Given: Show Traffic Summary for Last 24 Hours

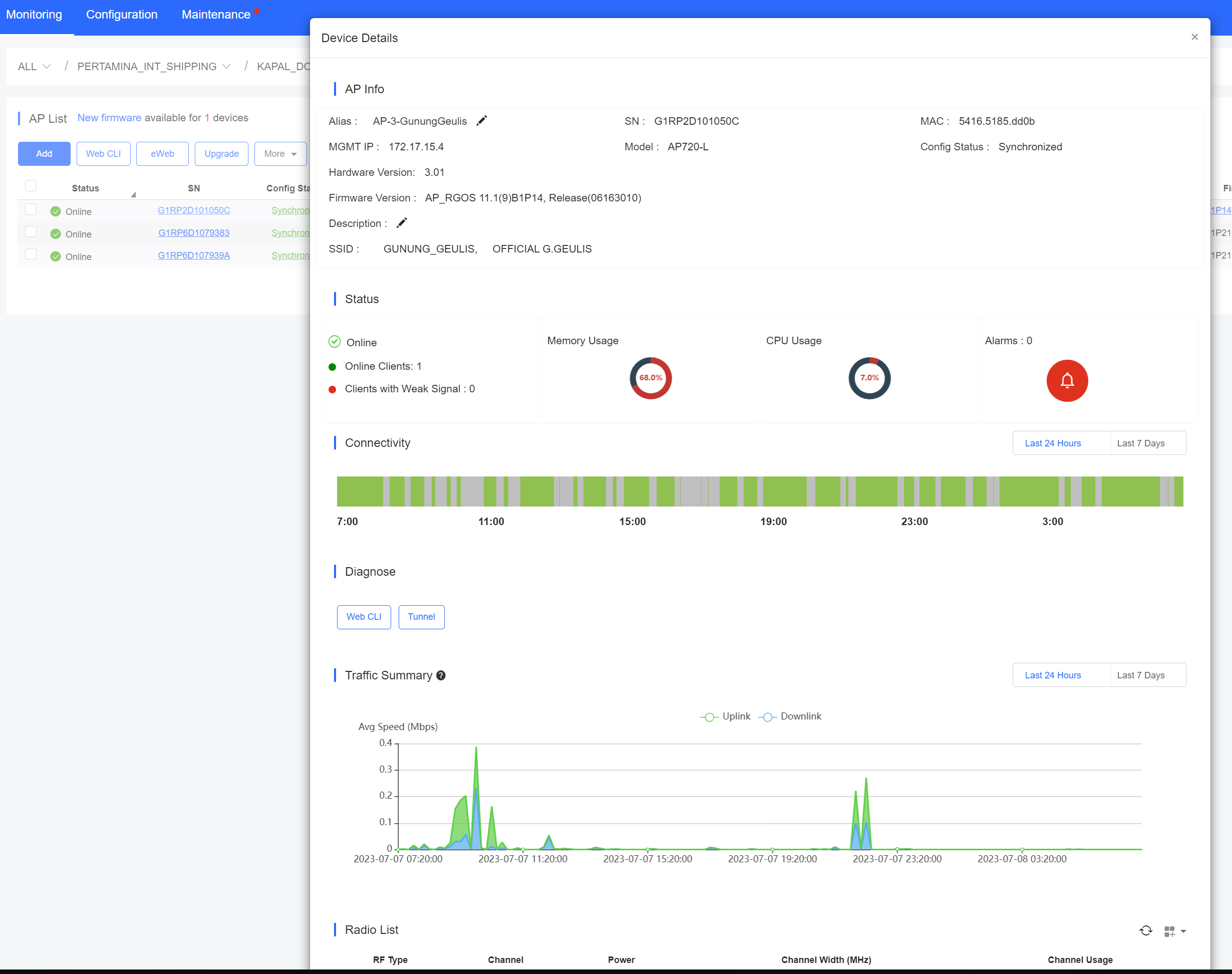Looking at the screenshot, I should point(1053,675).
